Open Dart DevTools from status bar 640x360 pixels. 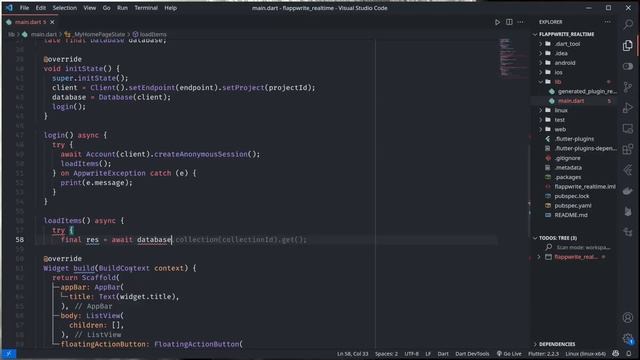pos(472,353)
